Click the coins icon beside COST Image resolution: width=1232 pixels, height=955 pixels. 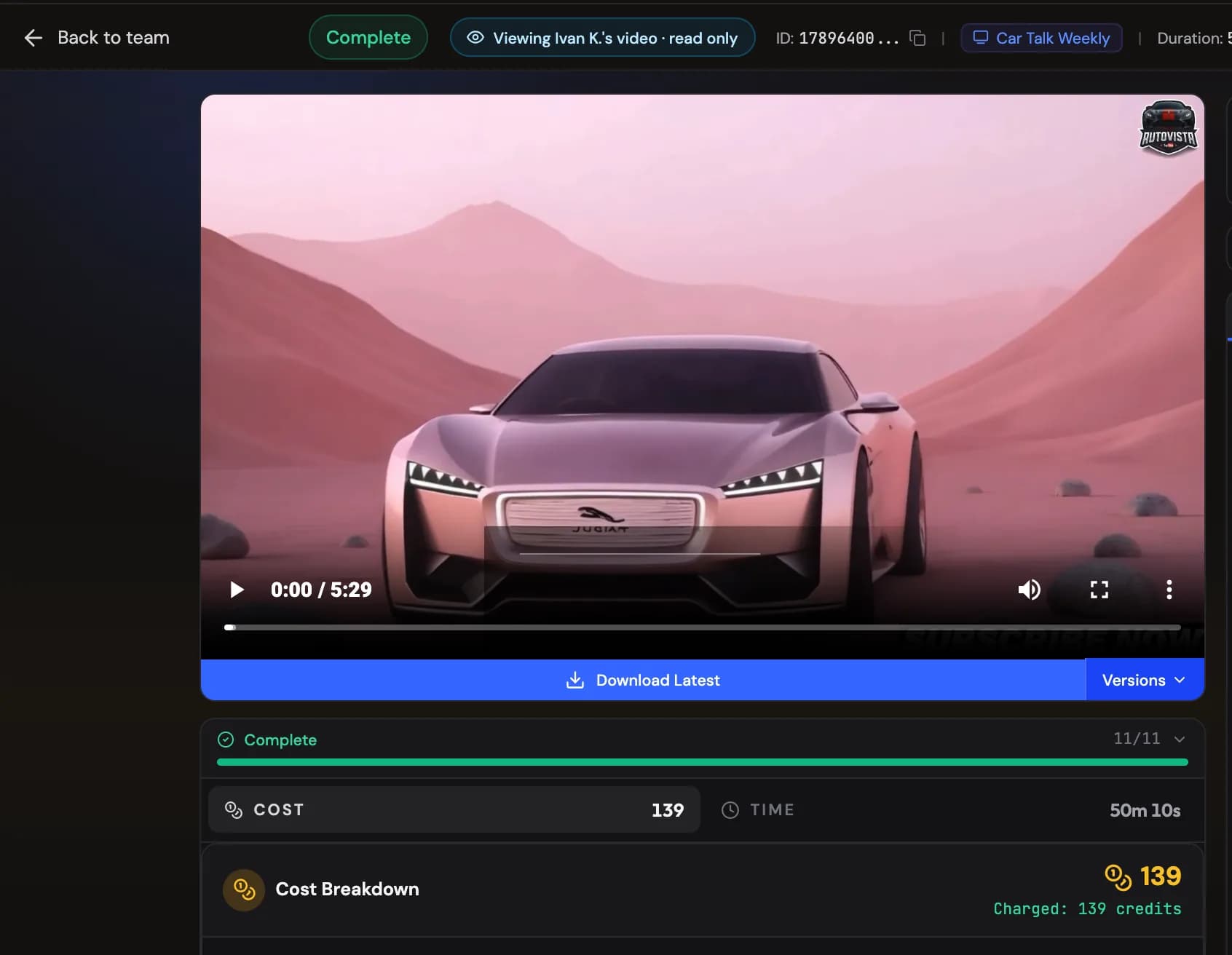[233, 809]
